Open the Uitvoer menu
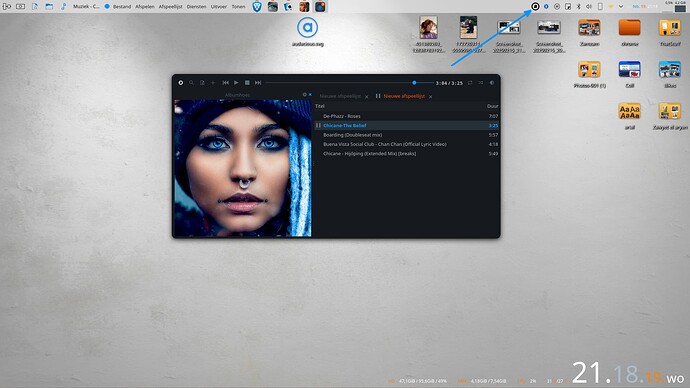This screenshot has width=690, height=388. coord(219,7)
